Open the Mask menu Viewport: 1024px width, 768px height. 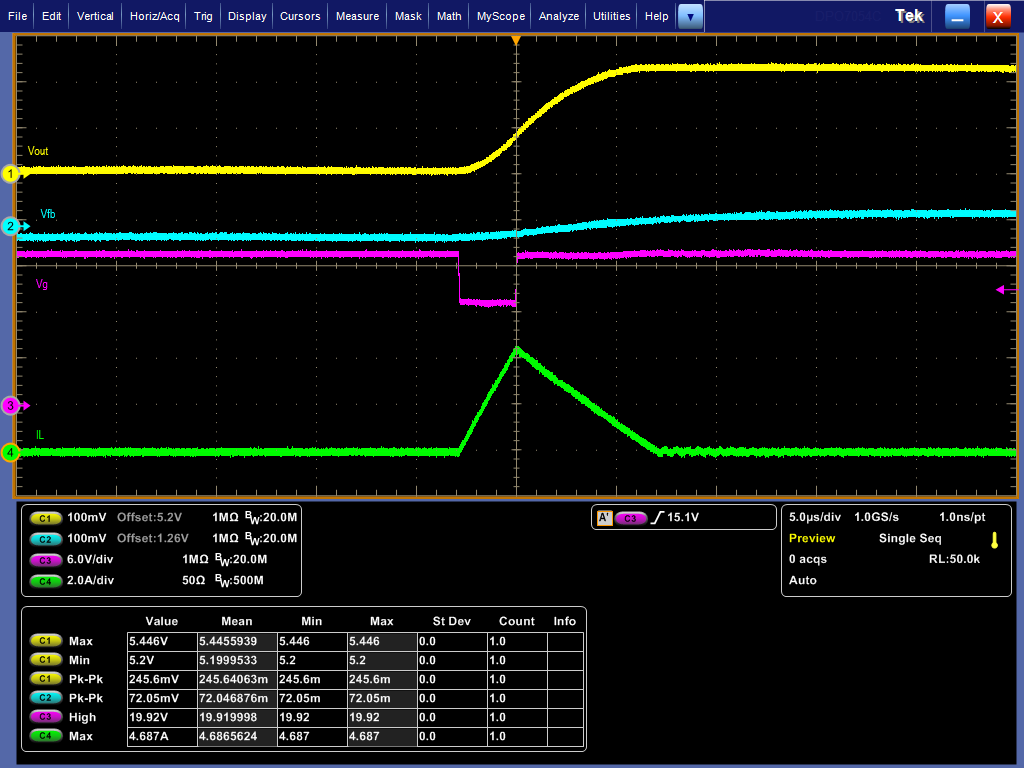[408, 16]
